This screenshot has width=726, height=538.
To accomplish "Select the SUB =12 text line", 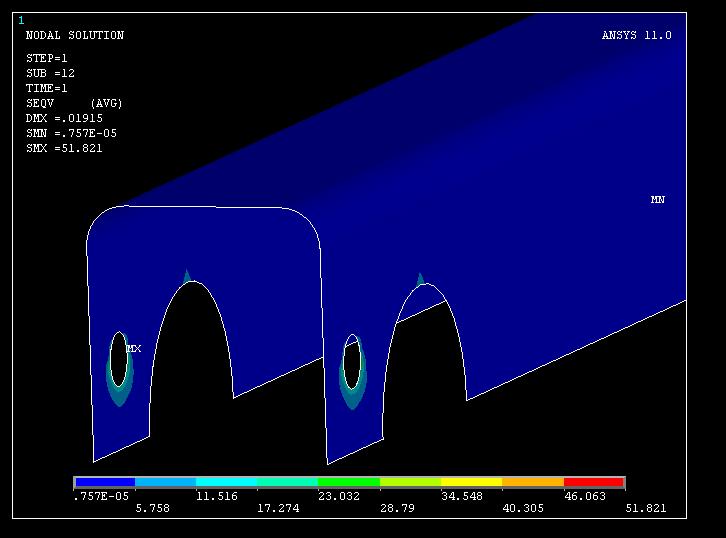I will coord(50,73).
